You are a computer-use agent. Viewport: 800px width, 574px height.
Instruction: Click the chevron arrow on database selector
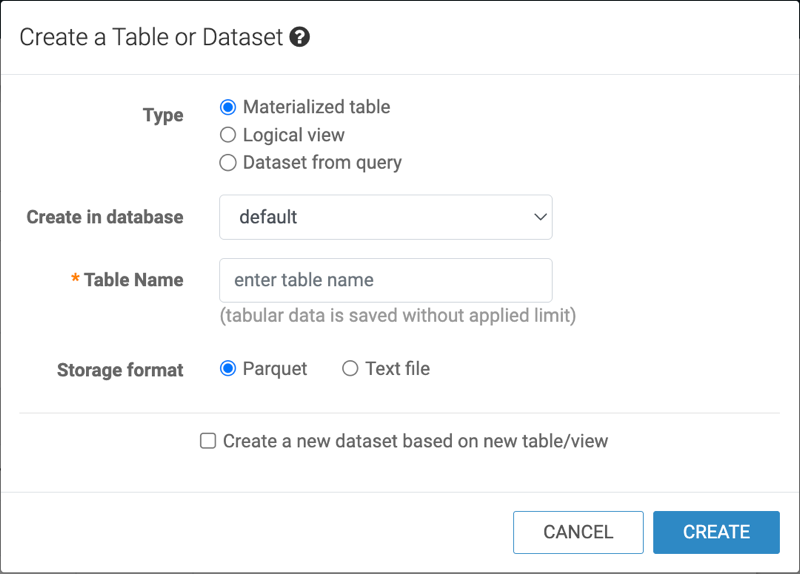tap(540, 217)
